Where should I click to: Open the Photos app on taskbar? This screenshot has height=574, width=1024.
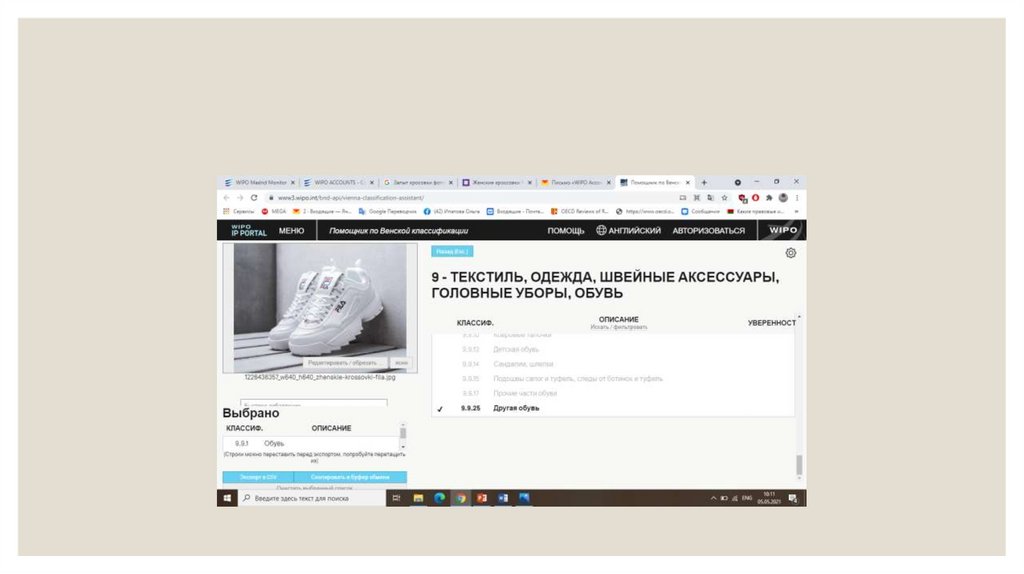click(x=524, y=498)
